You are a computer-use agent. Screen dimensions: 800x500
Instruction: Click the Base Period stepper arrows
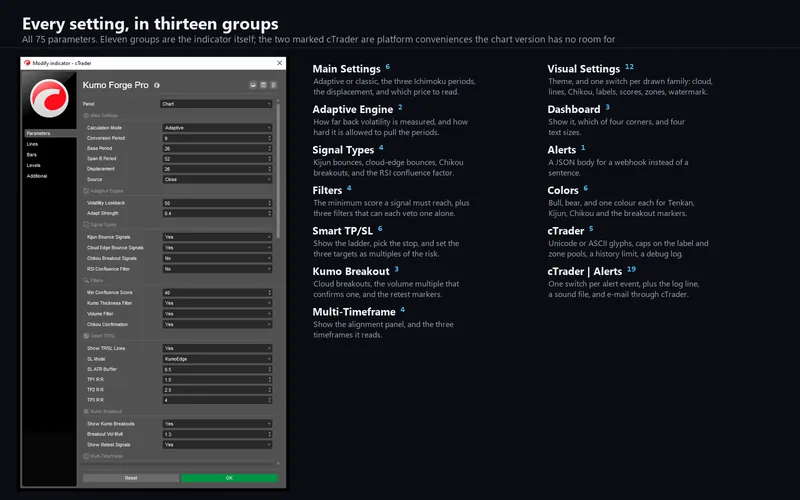click(269, 148)
